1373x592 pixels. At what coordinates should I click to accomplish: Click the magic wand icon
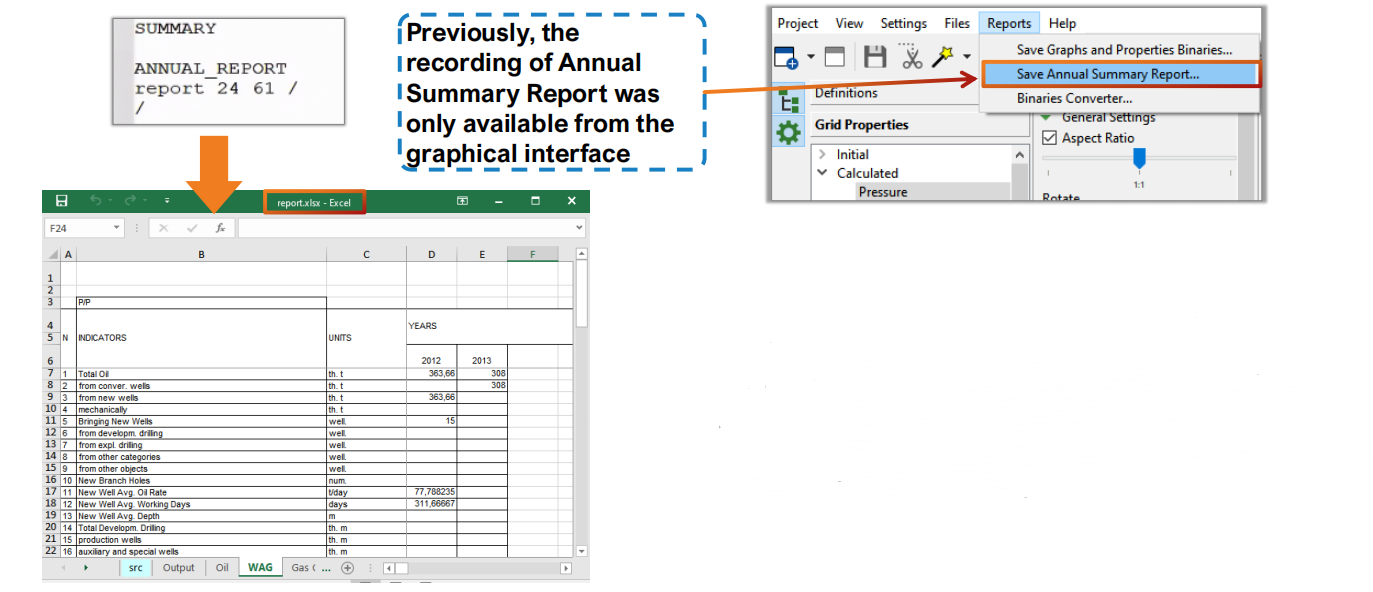click(942, 57)
